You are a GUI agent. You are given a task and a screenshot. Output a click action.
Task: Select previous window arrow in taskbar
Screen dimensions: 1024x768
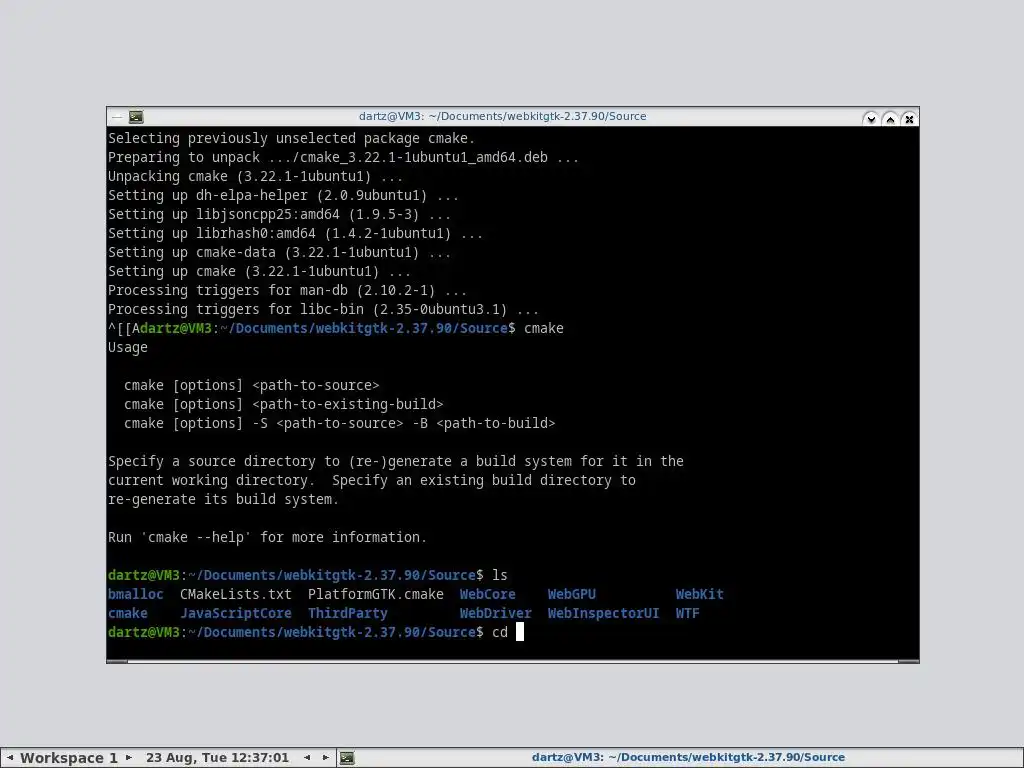(307, 758)
